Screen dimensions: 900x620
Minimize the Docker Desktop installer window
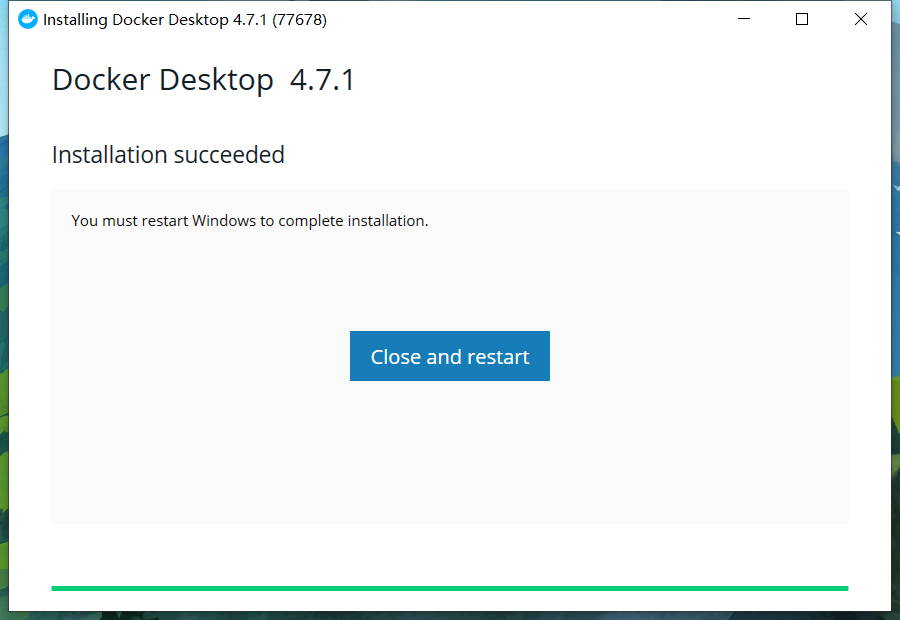click(x=744, y=20)
